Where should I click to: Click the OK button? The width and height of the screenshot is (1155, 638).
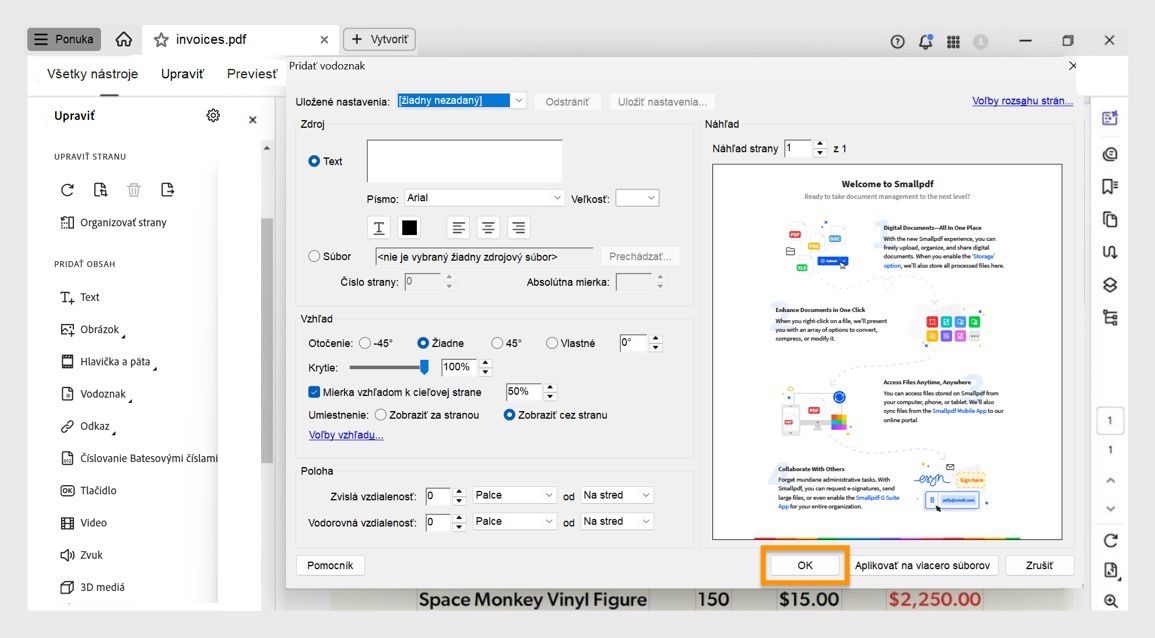click(x=804, y=566)
